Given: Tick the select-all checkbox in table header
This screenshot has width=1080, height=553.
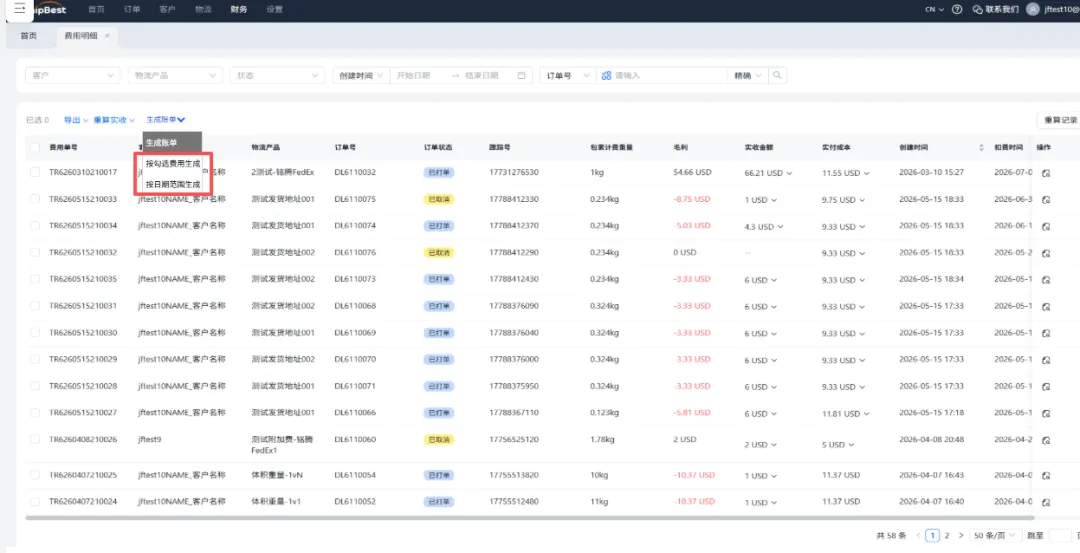Looking at the screenshot, I should [x=34, y=147].
